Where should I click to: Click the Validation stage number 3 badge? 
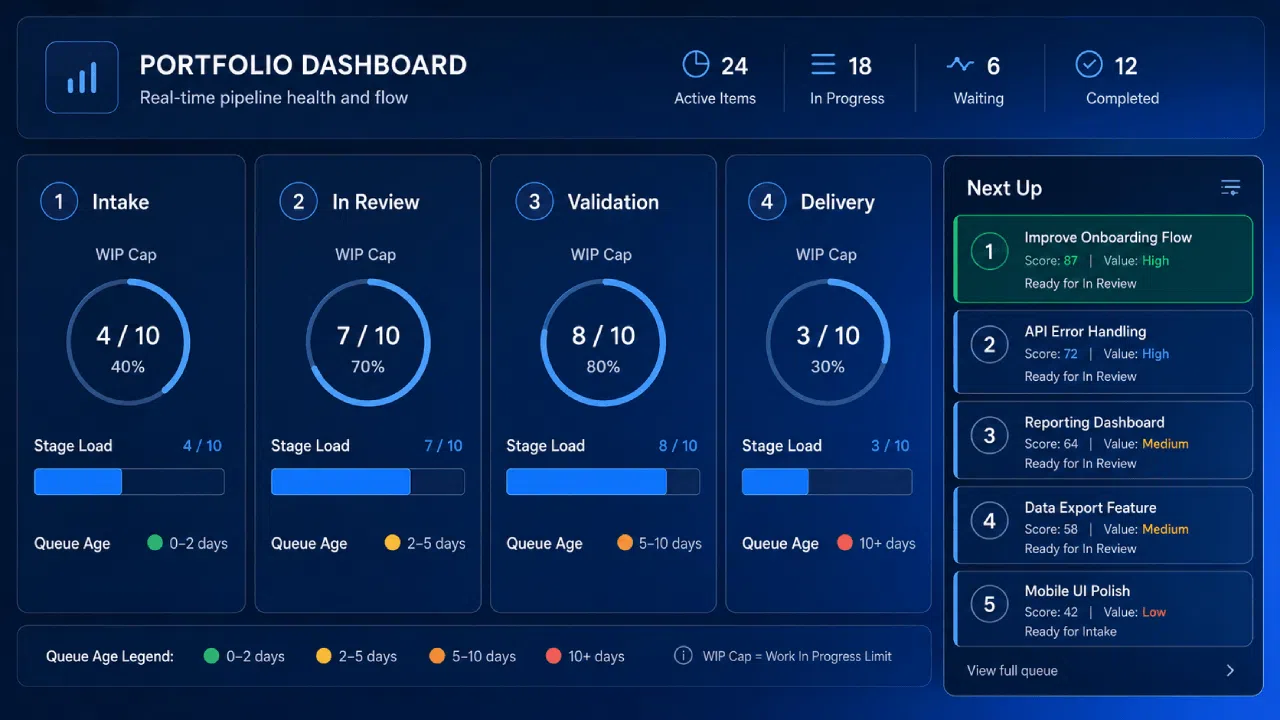[534, 202]
